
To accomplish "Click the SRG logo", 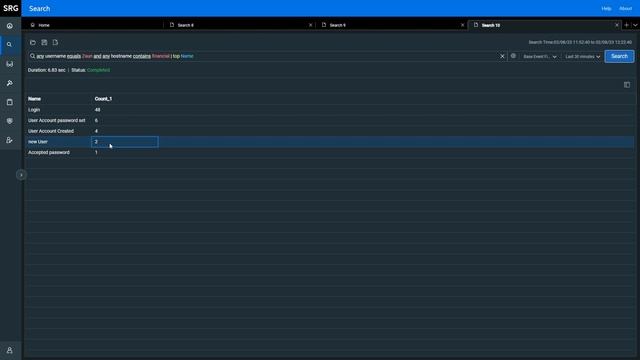I will (11, 8).
